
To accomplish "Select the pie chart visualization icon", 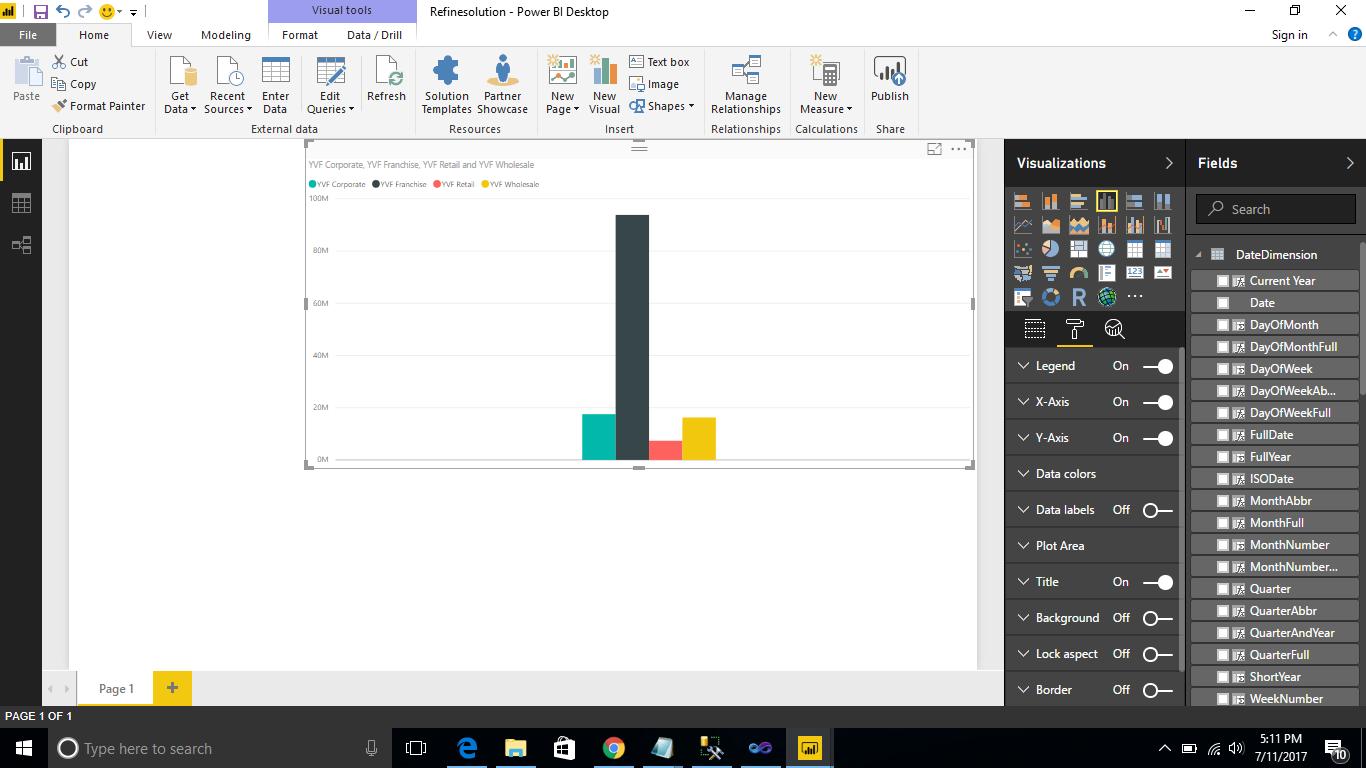I will 1051,249.
